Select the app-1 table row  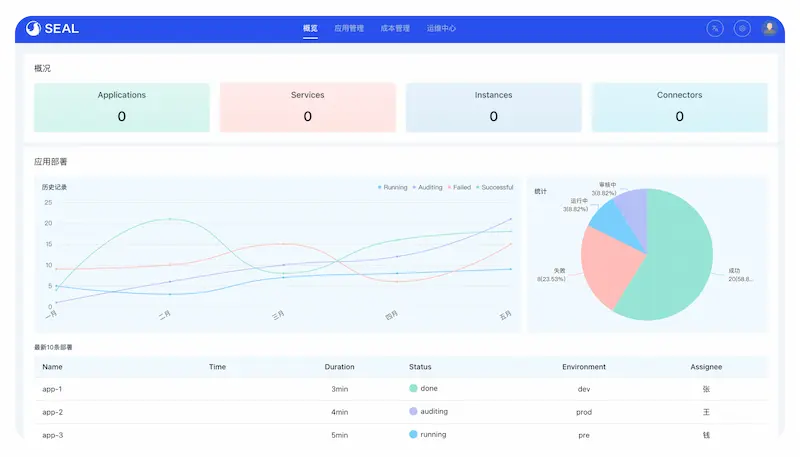pyautogui.click(x=401, y=389)
